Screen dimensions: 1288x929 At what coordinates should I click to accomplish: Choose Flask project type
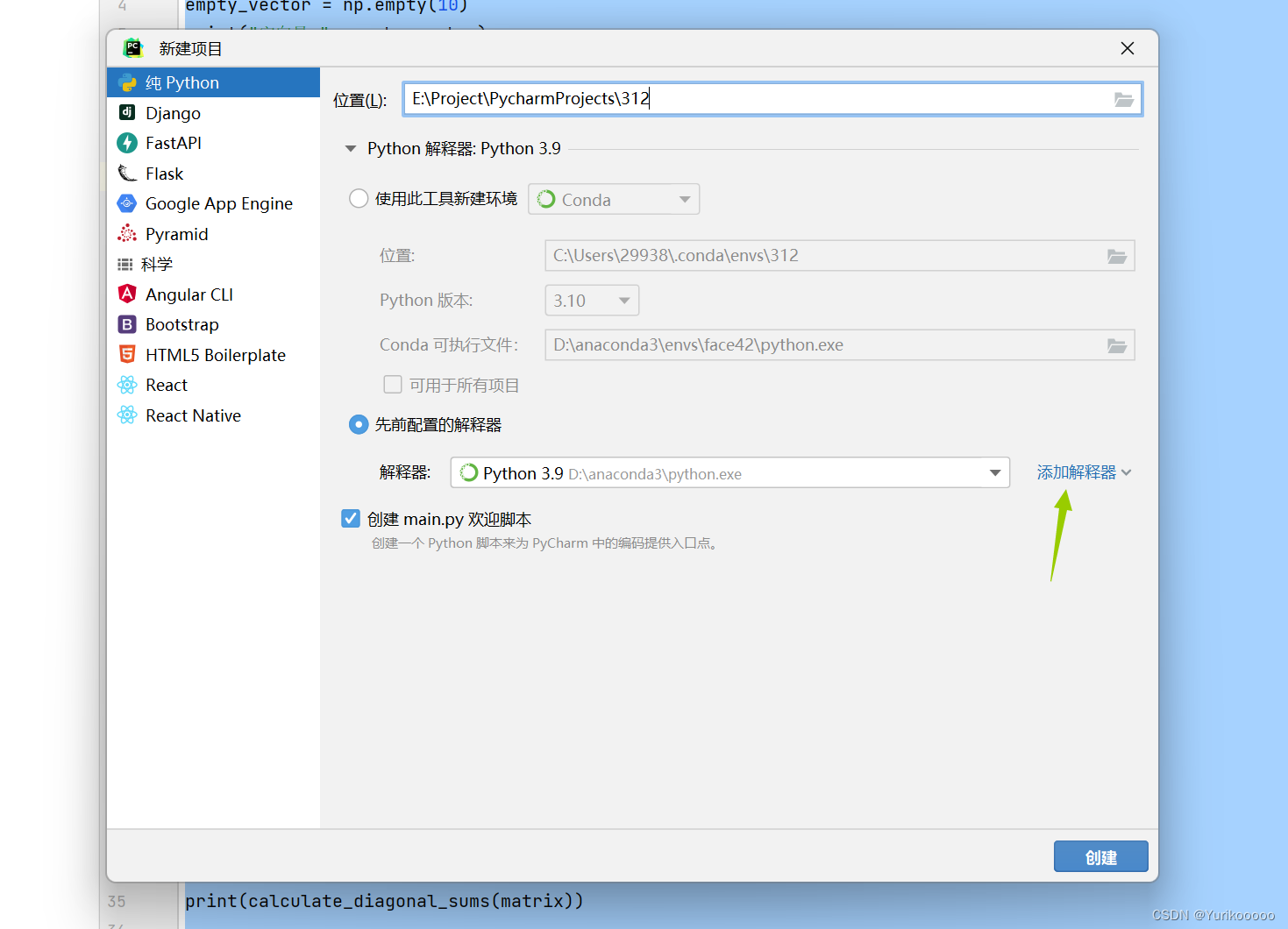(213, 174)
